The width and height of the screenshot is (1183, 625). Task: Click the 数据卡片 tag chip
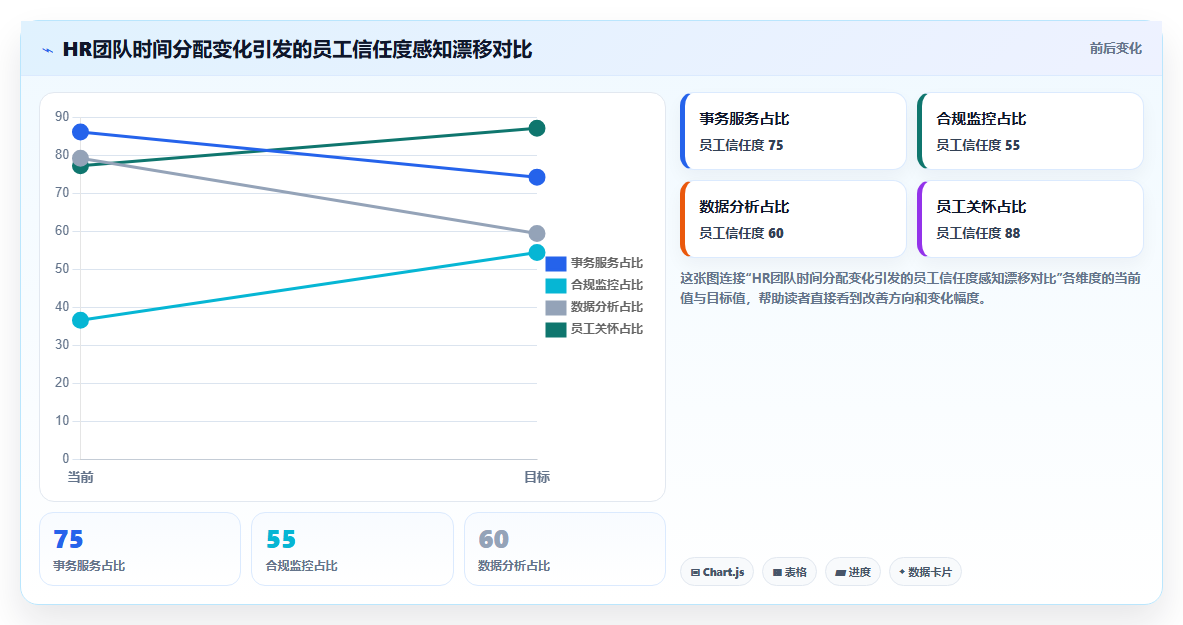point(925,572)
